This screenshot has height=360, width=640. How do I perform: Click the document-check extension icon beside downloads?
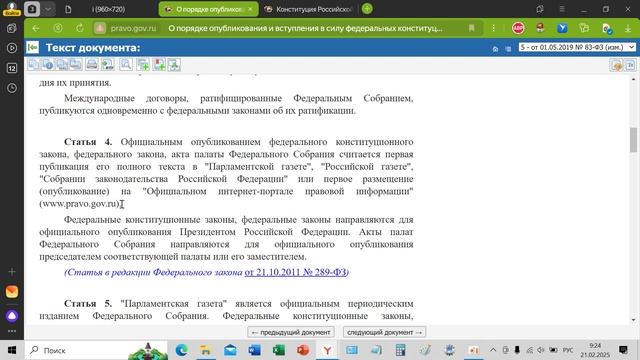point(606,29)
